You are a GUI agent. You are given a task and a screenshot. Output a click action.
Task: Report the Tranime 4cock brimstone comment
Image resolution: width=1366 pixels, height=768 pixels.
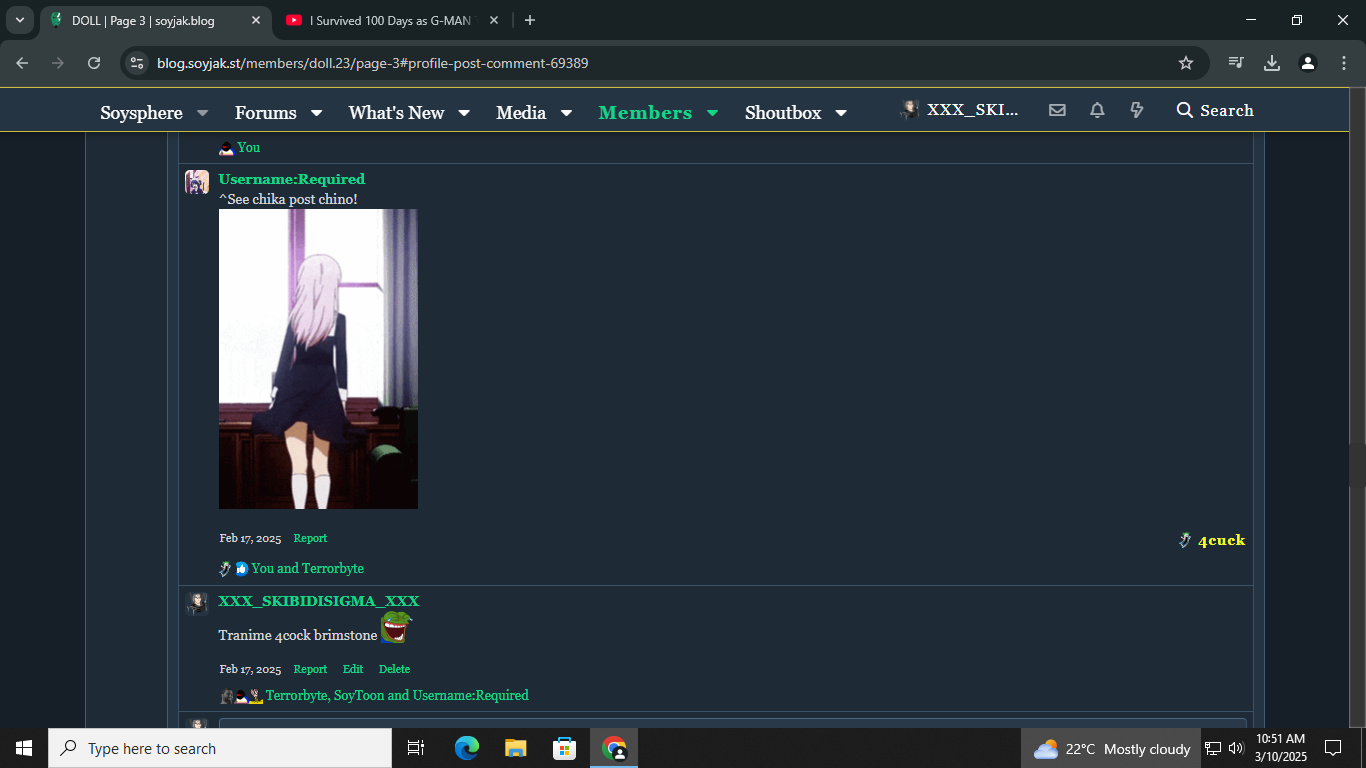310,669
